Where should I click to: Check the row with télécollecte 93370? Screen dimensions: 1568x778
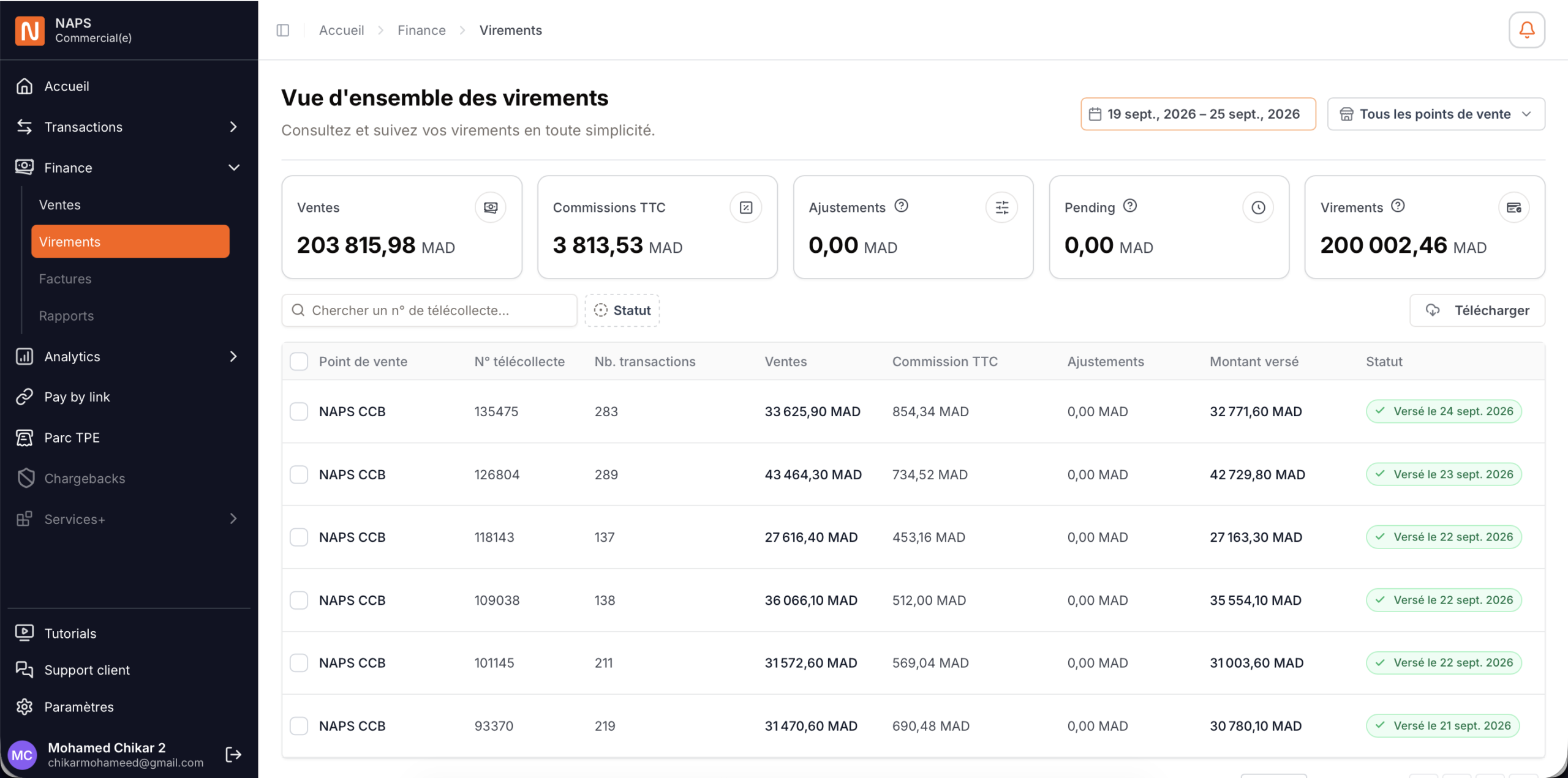click(x=299, y=725)
